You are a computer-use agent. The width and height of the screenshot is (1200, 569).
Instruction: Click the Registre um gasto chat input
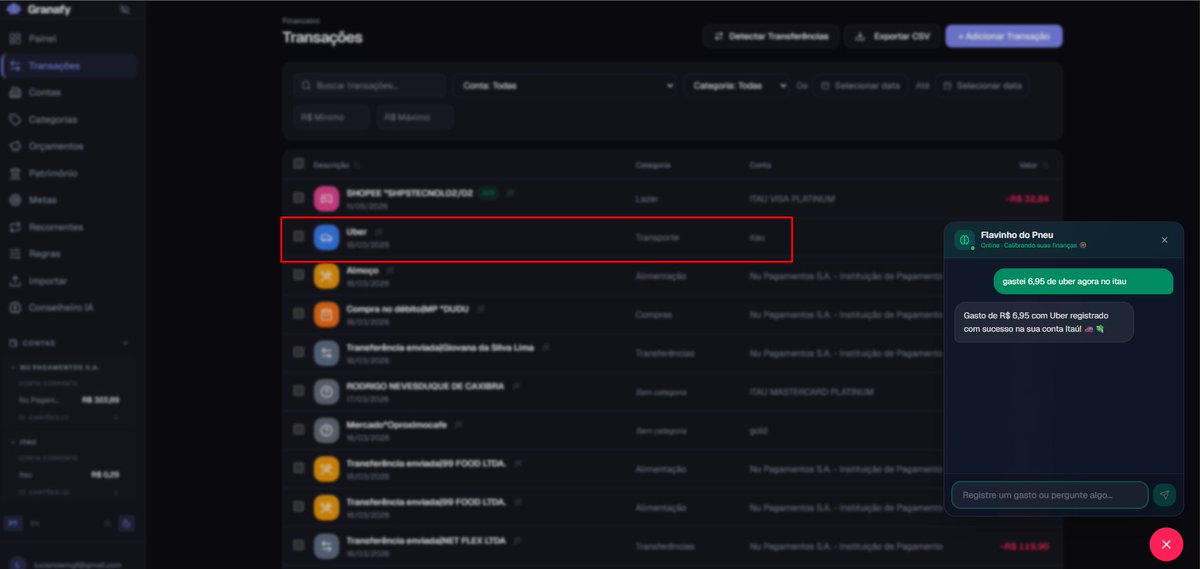(x=1049, y=495)
